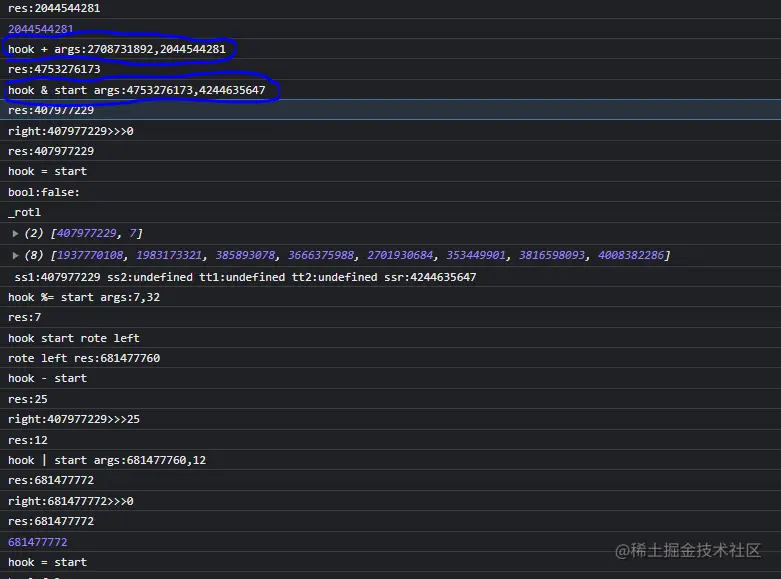The height and width of the screenshot is (579, 781).
Task: Select array value 385893078
Action: tap(245, 255)
